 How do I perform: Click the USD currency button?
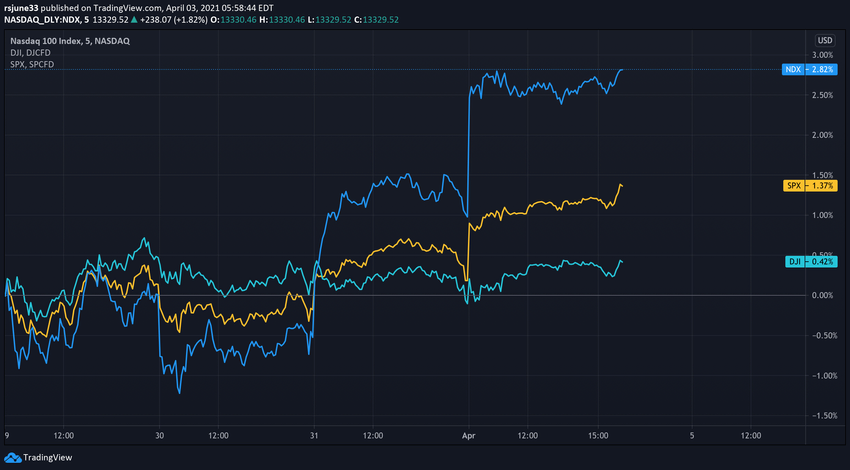click(x=825, y=41)
